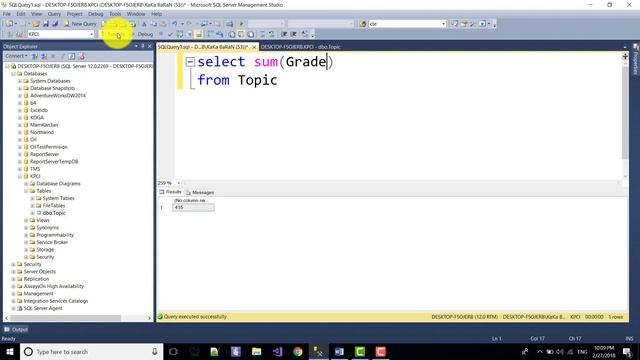Click the Parse checkmark icon
This screenshot has width=640, height=360.
click(x=170, y=34)
